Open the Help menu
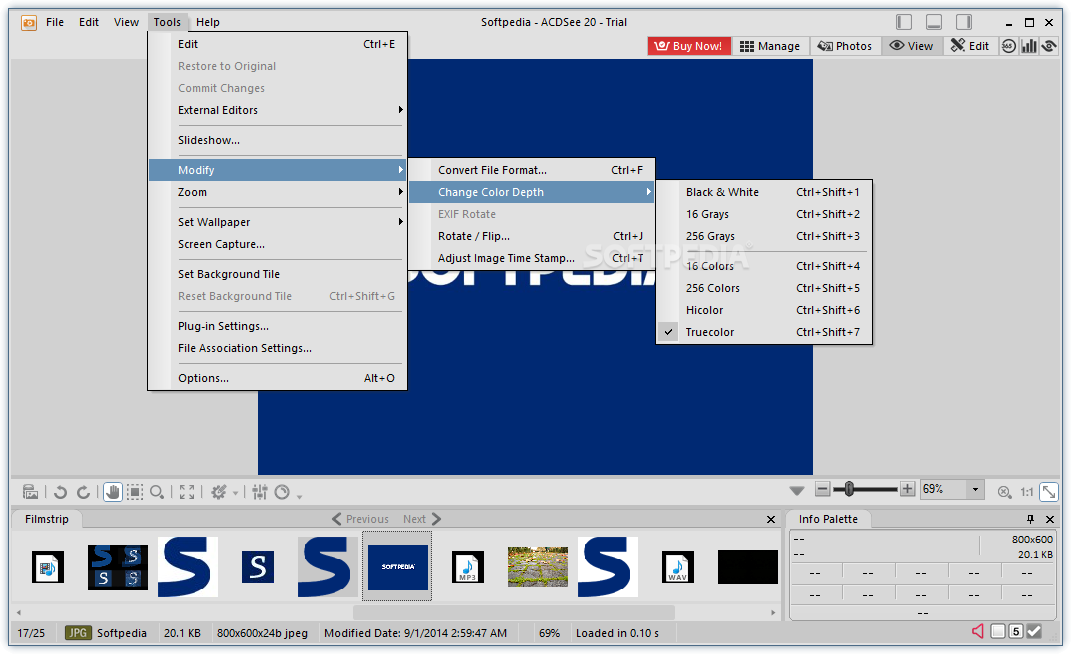1071x654 pixels. point(208,22)
